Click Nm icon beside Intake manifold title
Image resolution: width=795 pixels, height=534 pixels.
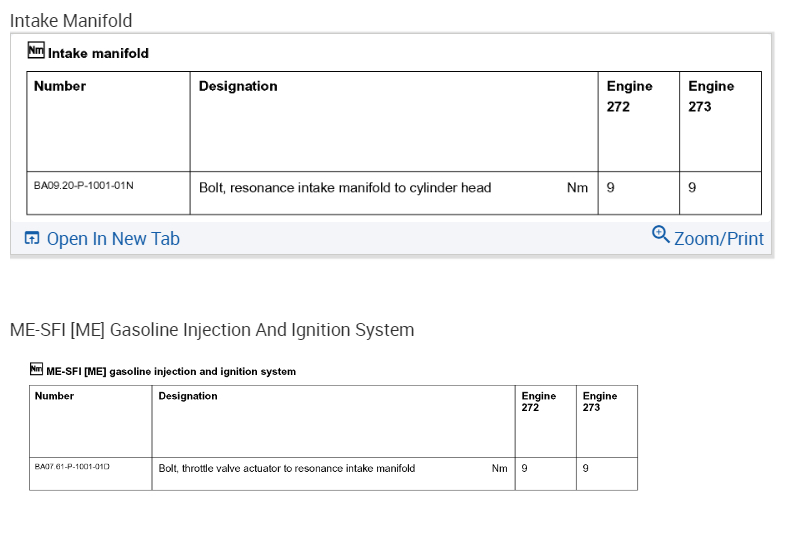[36, 51]
